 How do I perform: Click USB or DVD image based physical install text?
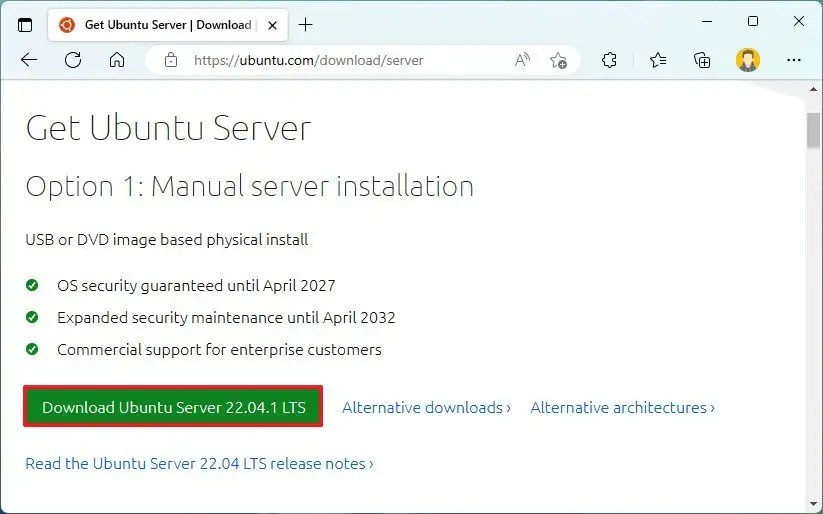tap(167, 239)
